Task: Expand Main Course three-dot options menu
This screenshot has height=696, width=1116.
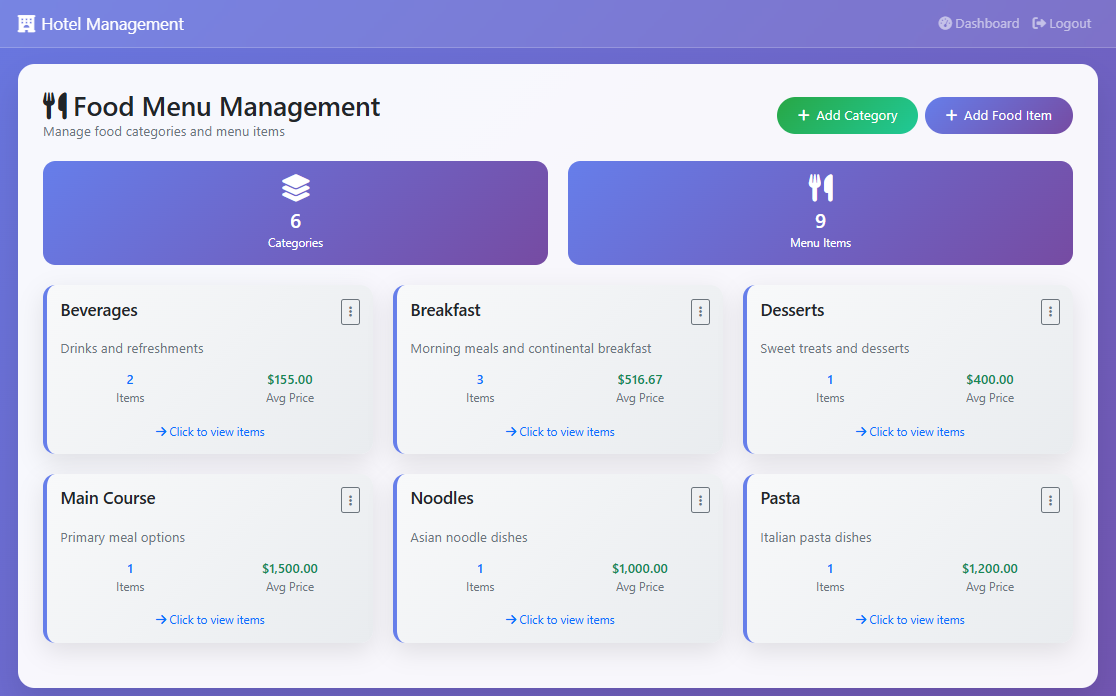Action: point(350,500)
